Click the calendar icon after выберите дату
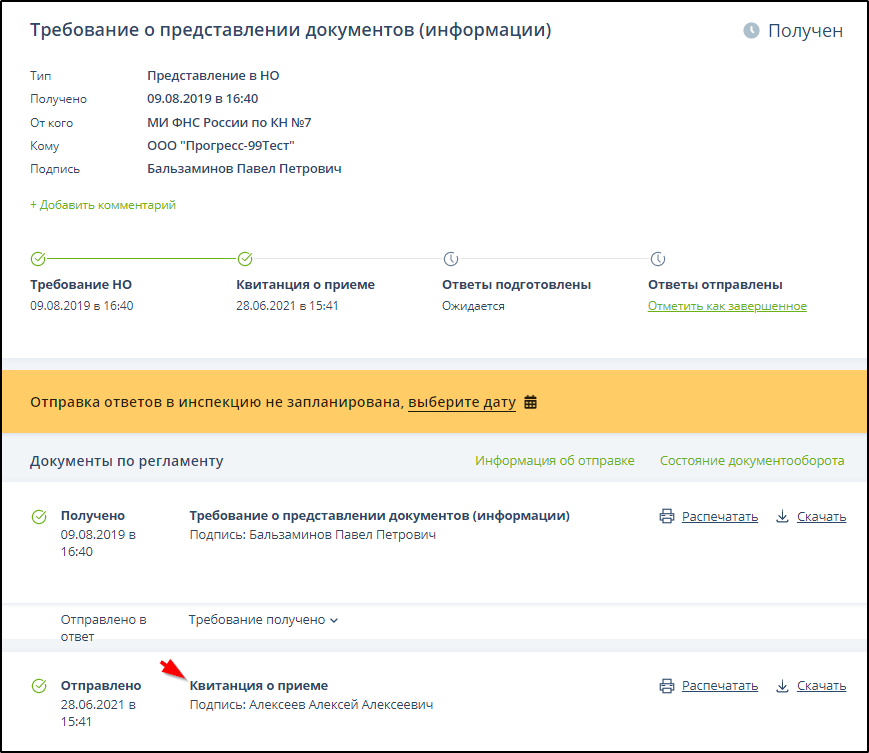The width and height of the screenshot is (869, 753). click(x=530, y=403)
